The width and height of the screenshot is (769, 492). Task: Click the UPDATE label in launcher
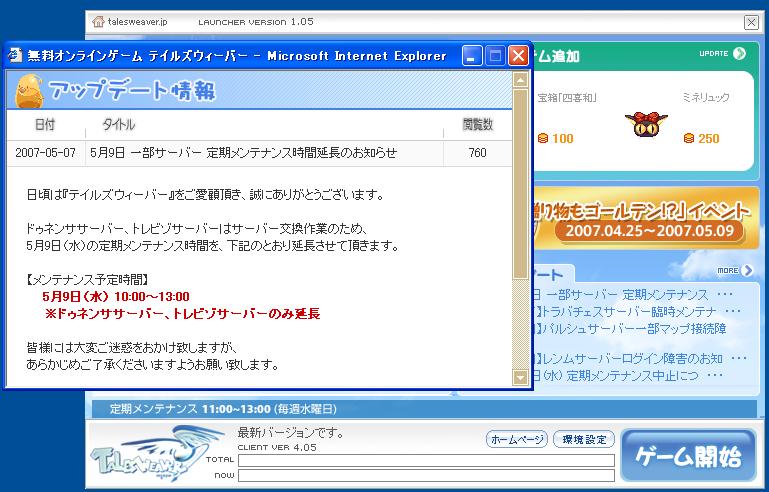[714, 53]
